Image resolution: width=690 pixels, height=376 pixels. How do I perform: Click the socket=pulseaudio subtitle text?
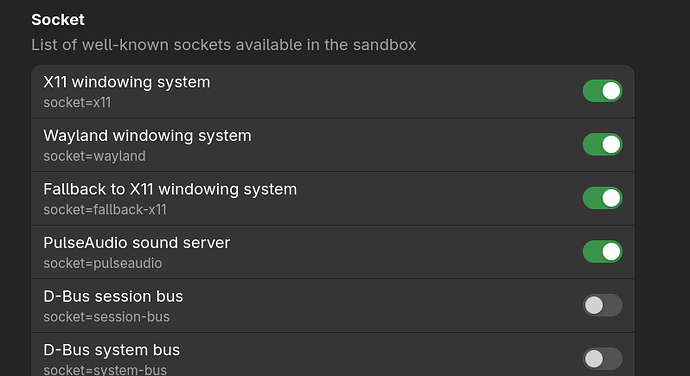[x=103, y=263]
